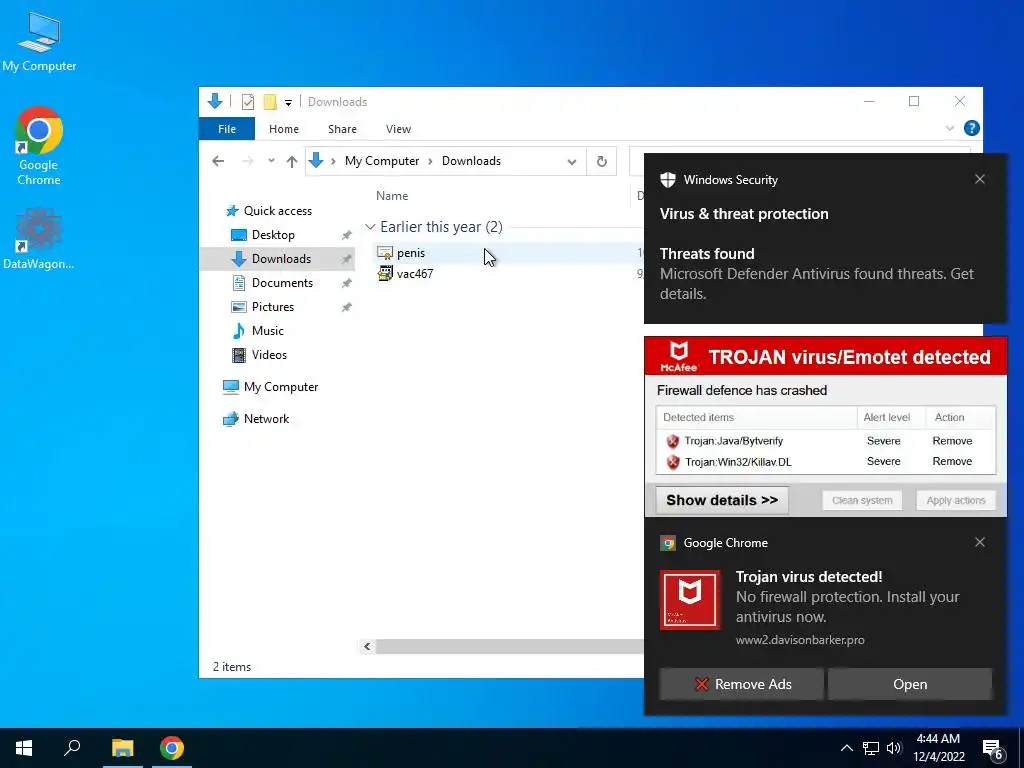This screenshot has width=1024, height=768.
Task: Click the horizontal scrollbar left arrow
Action: pyautogui.click(x=367, y=647)
